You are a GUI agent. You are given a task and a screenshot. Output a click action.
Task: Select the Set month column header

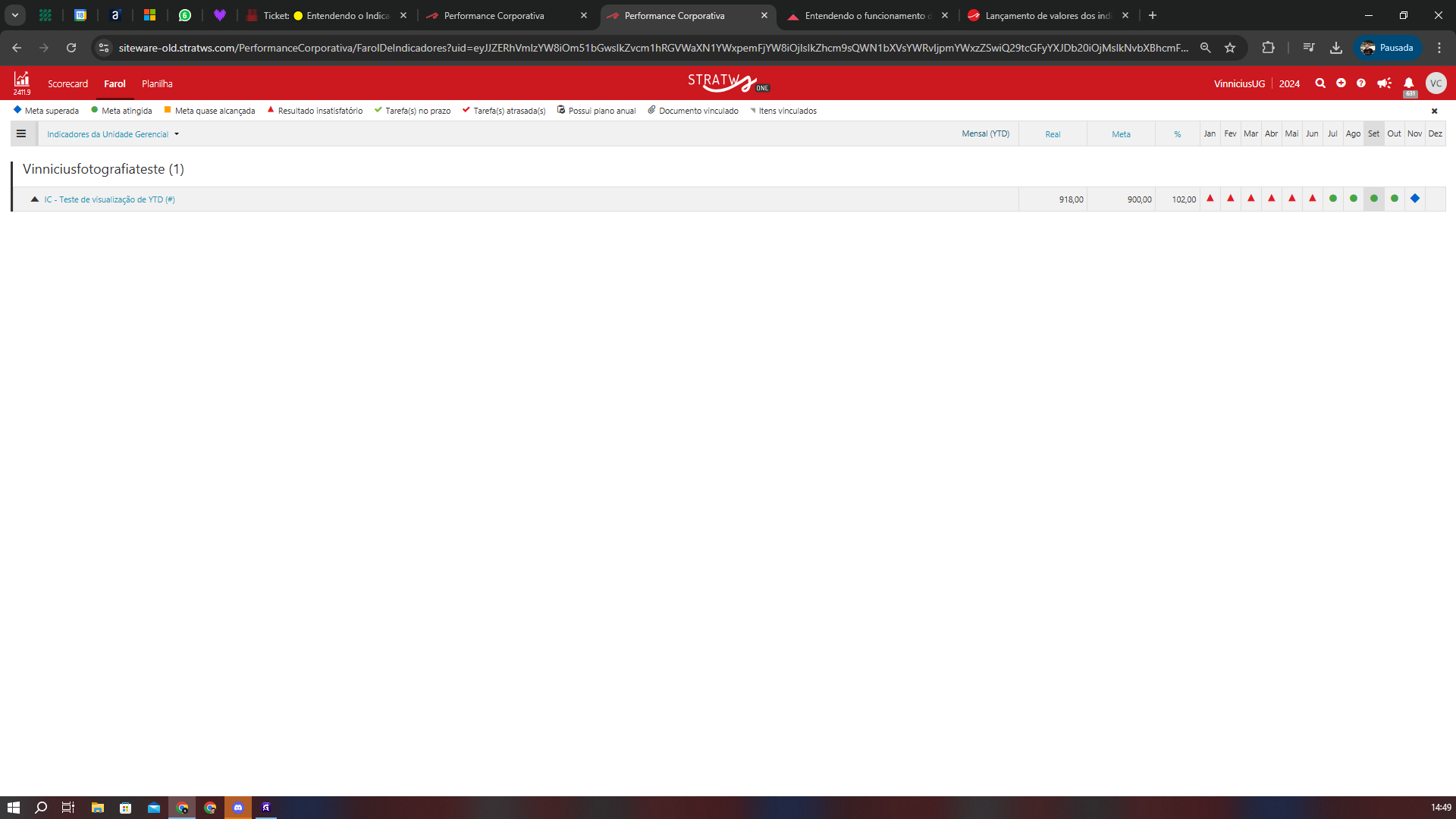(1373, 133)
